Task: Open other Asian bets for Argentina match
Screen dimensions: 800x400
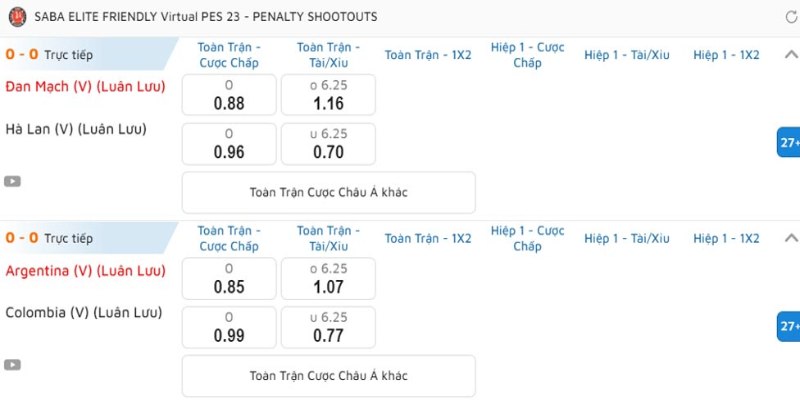Action: (x=329, y=376)
